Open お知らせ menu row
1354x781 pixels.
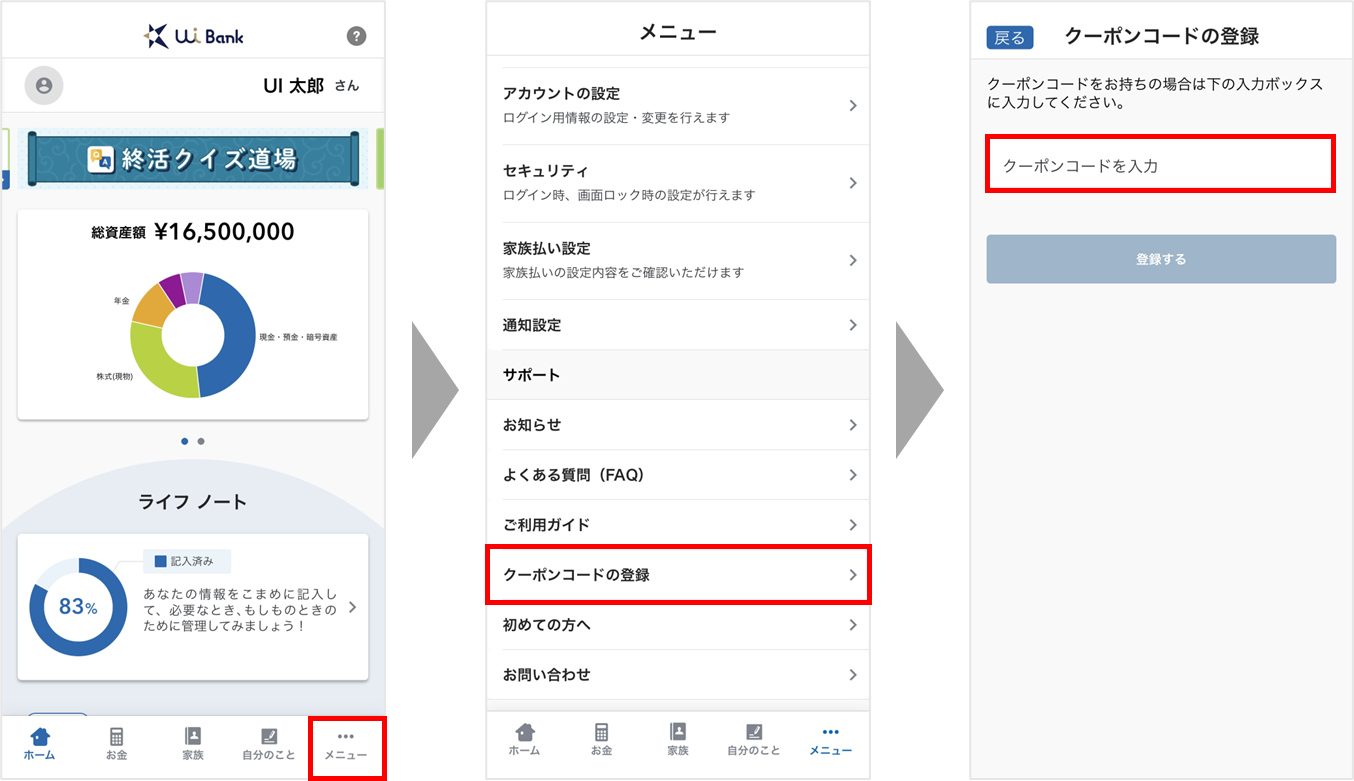click(678, 425)
